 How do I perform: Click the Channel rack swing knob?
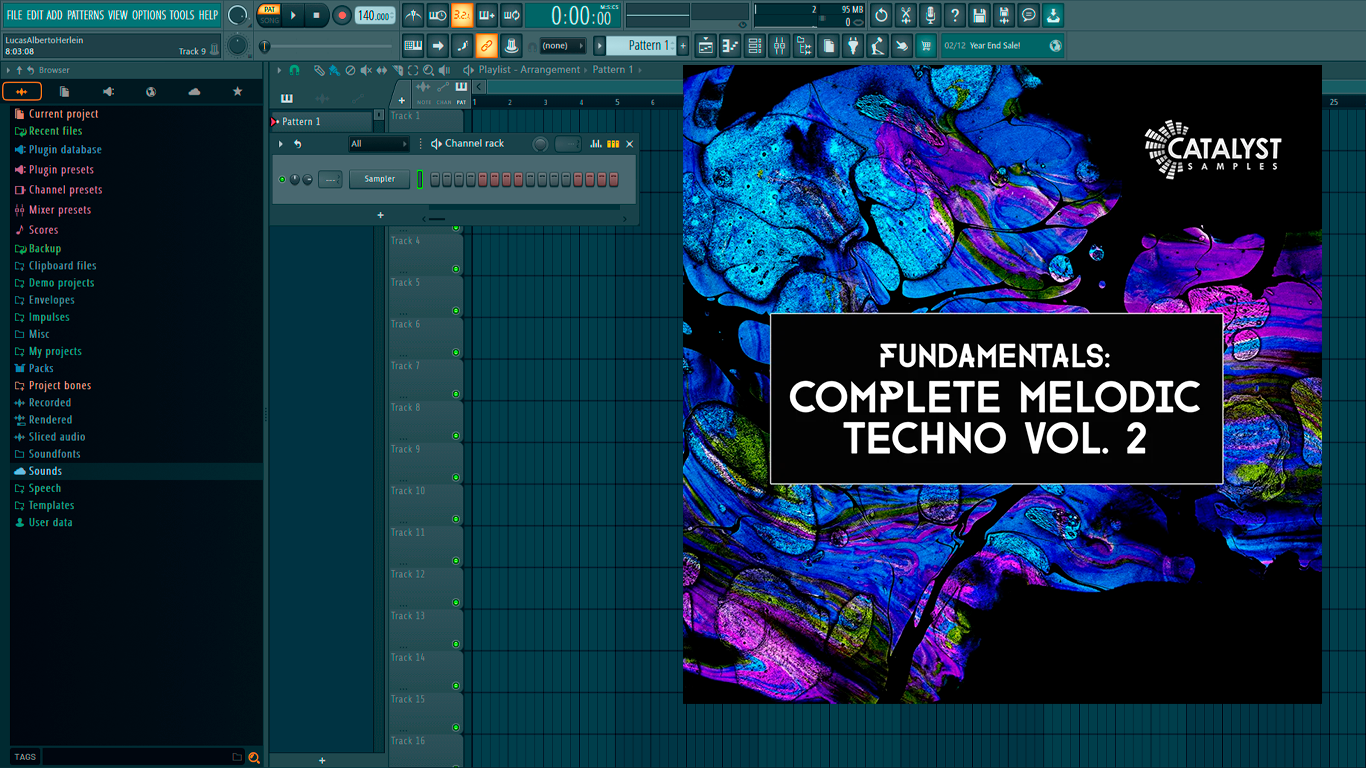click(540, 144)
